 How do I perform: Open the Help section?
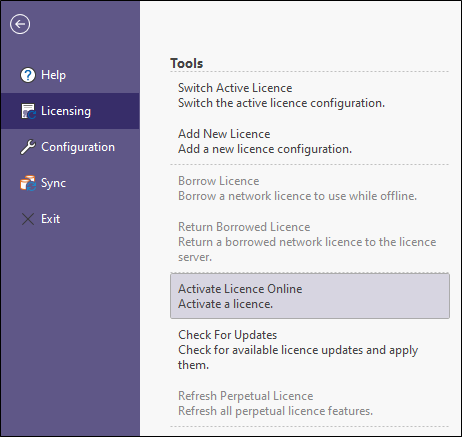pyautogui.click(x=70, y=75)
